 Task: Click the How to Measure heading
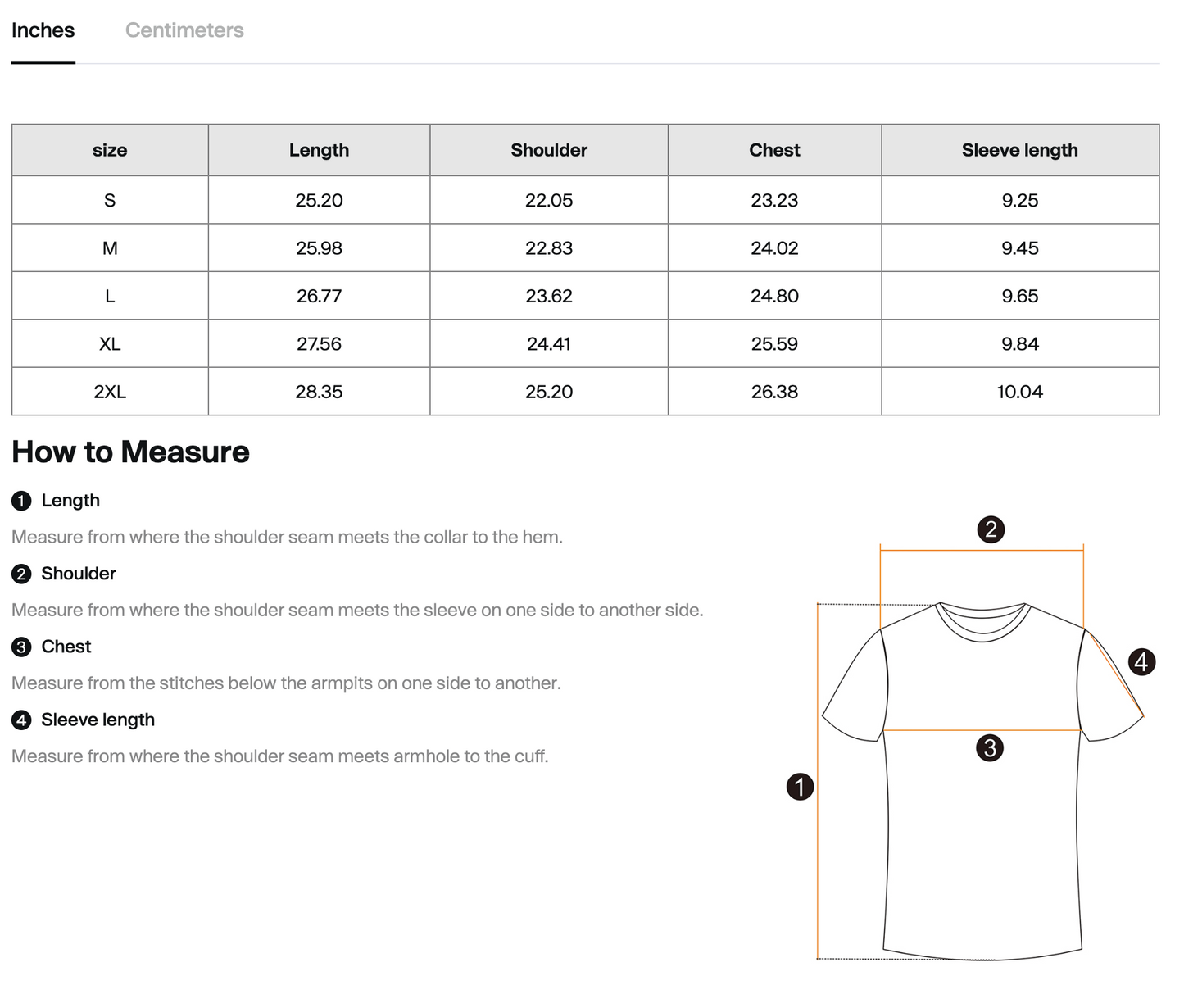(x=131, y=452)
